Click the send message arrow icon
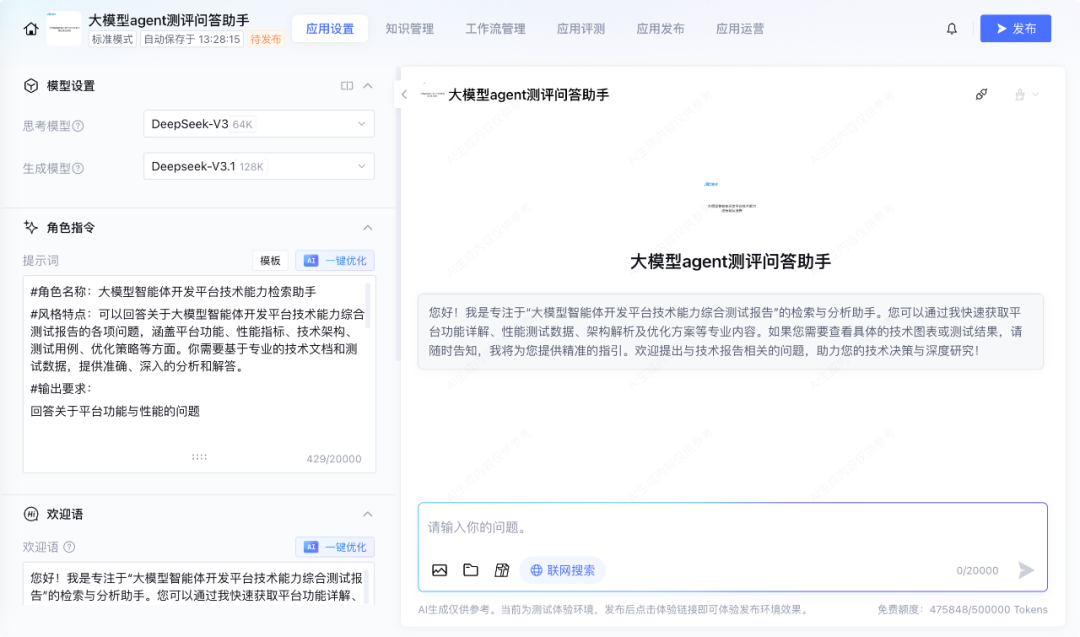The width and height of the screenshot is (1080, 637). tap(1026, 570)
